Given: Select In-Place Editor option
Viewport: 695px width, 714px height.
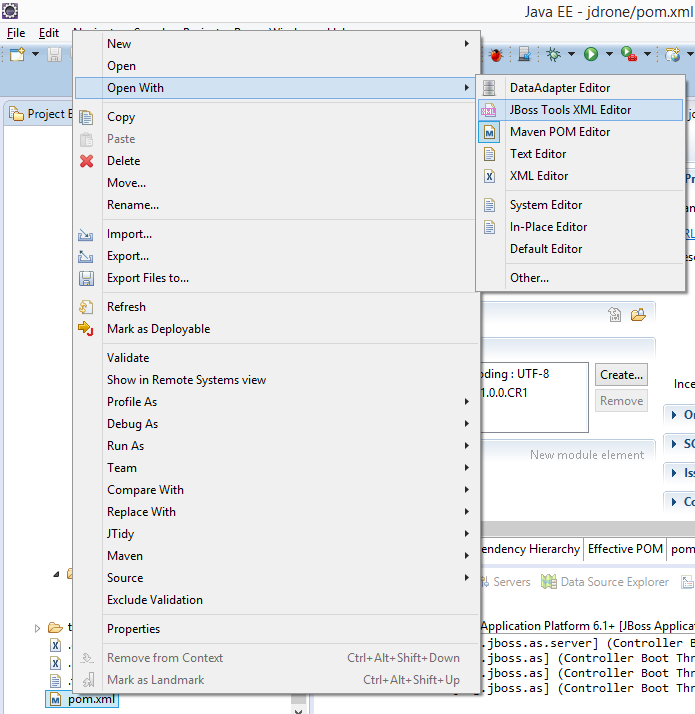Looking at the screenshot, I should [x=580, y=227].
